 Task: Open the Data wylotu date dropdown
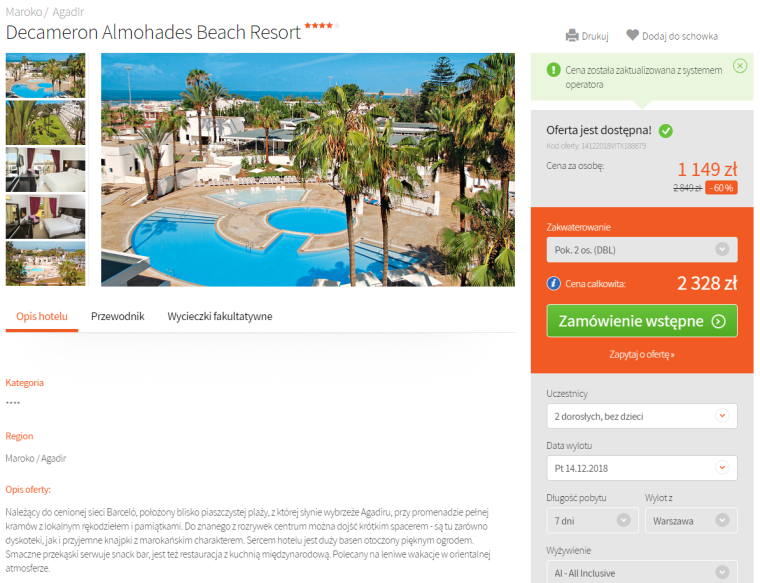[x=642, y=468]
